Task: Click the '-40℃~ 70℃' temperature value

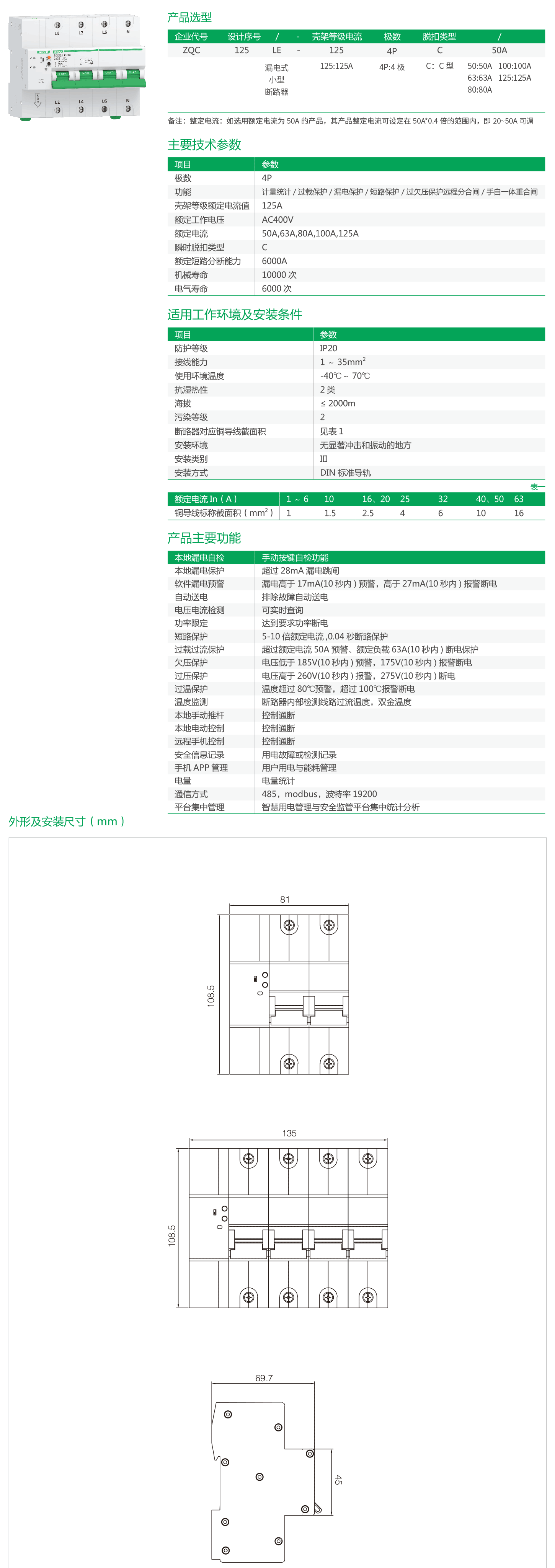Action: click(x=345, y=376)
